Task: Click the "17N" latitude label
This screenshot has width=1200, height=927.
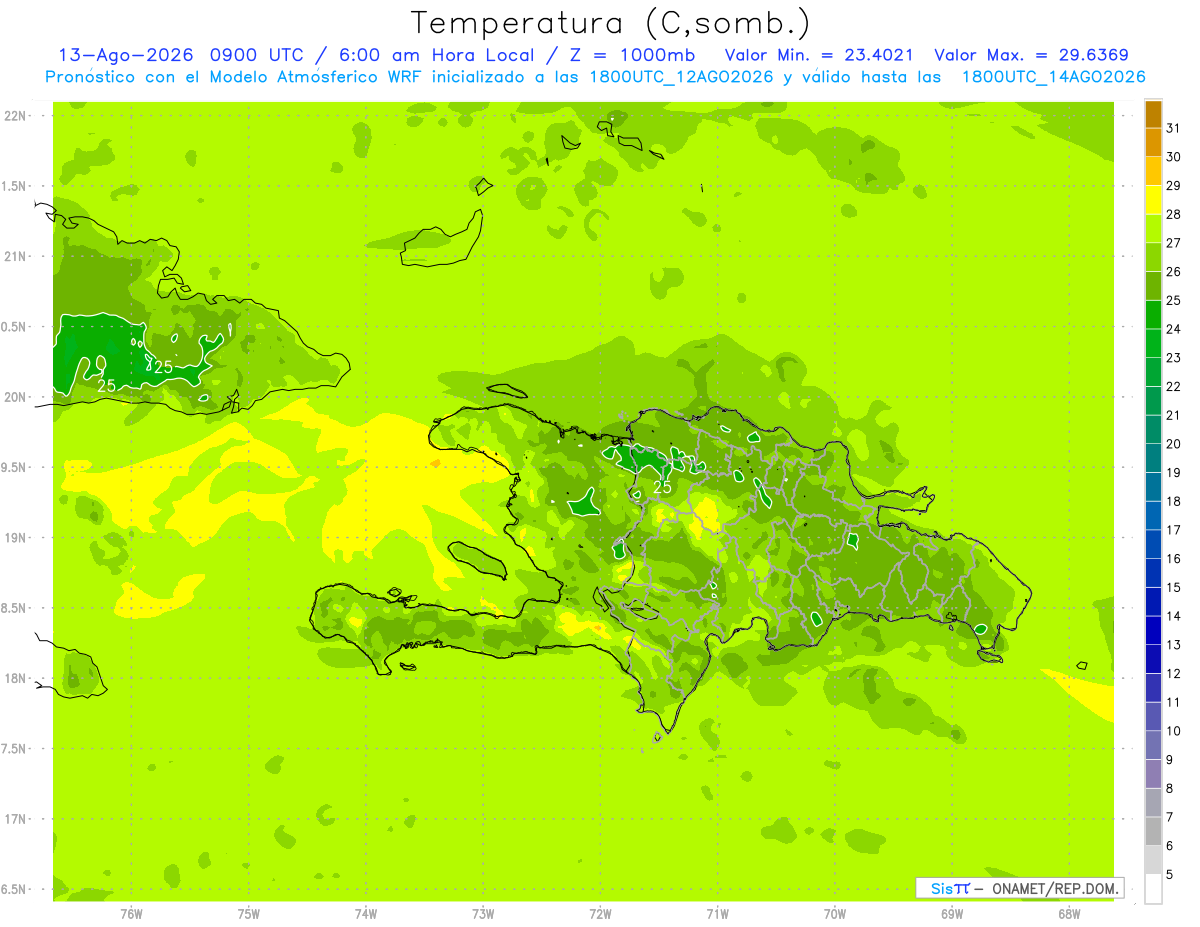Action: click(x=15, y=819)
